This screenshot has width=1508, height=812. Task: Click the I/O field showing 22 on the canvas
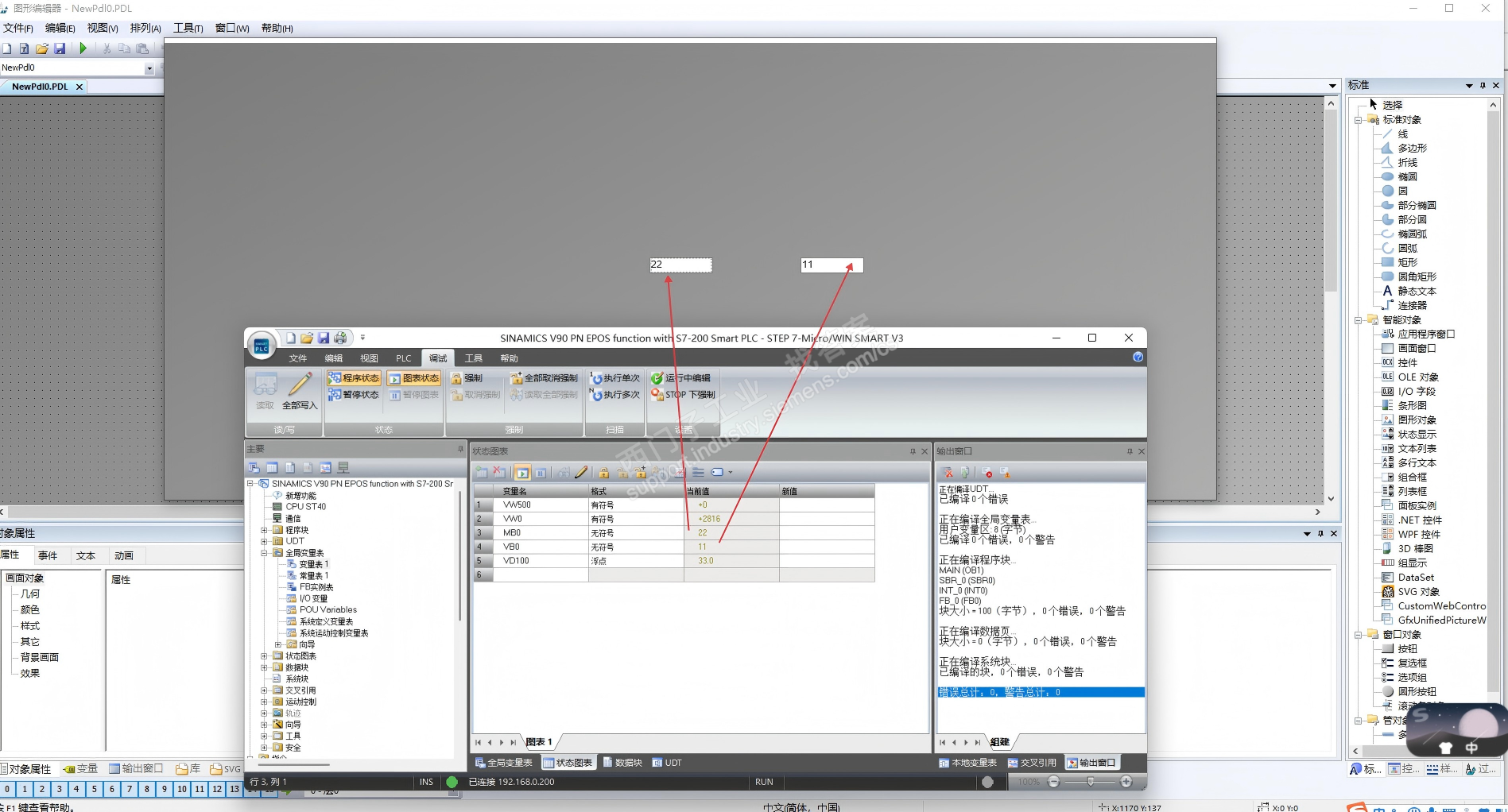tap(681, 265)
